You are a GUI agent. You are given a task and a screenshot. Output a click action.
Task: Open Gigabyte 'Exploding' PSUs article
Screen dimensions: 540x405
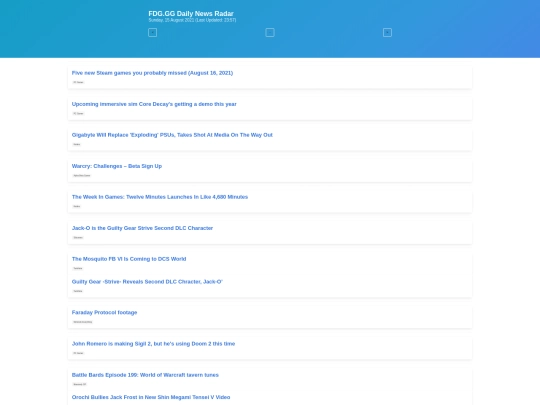coord(172,135)
